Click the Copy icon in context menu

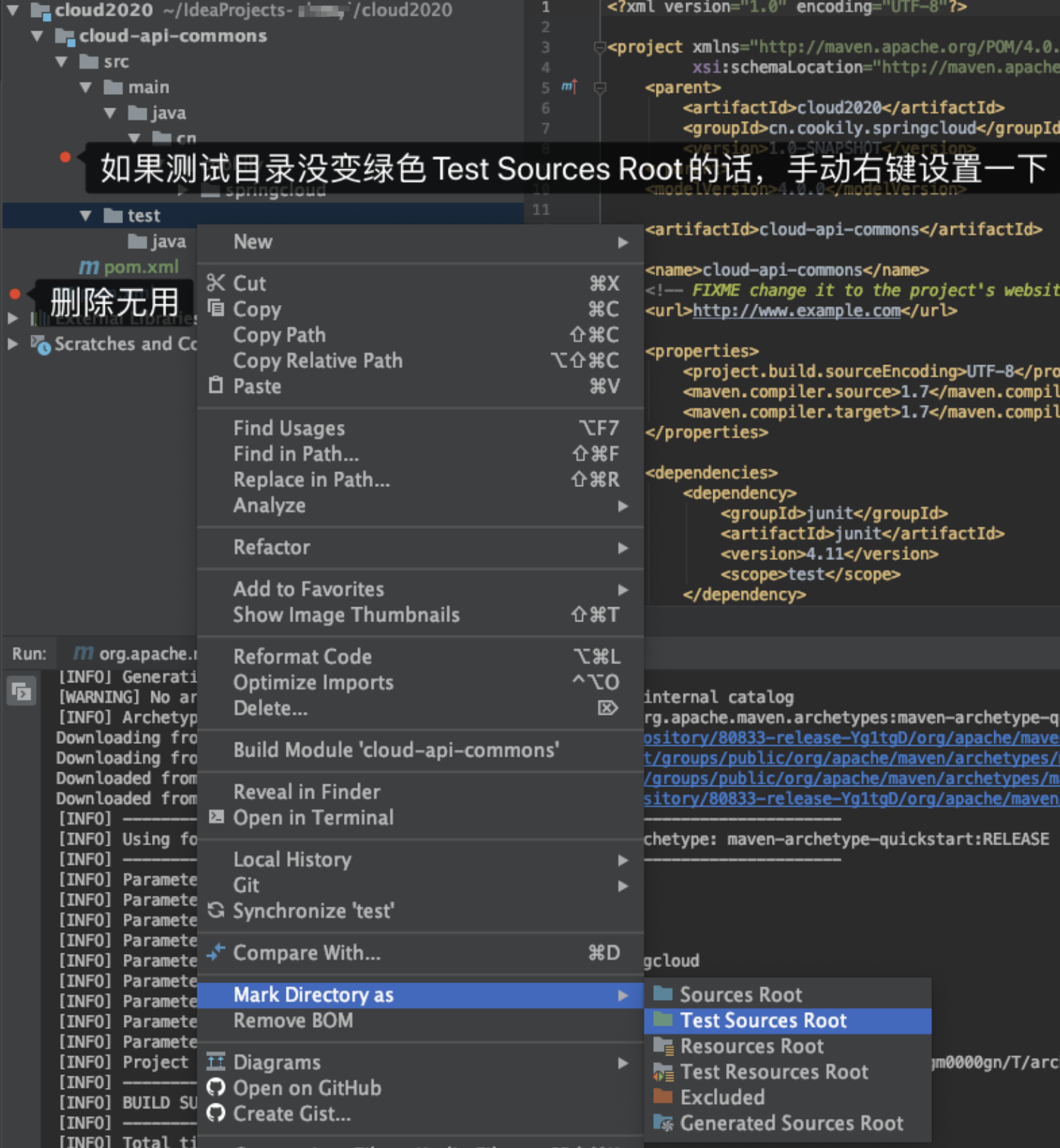(x=216, y=309)
